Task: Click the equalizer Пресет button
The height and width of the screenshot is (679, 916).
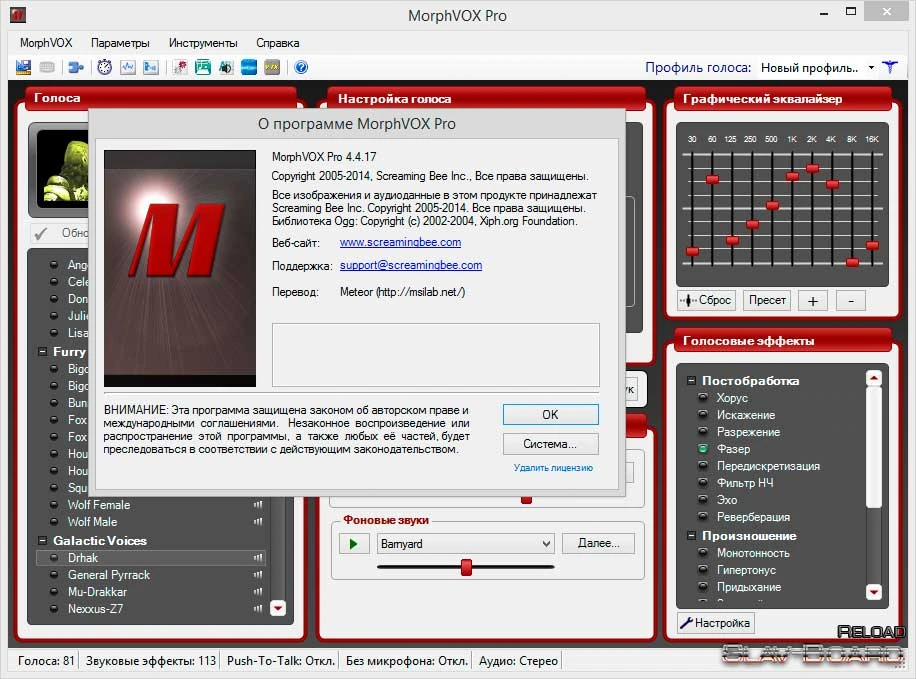Action: click(x=767, y=300)
